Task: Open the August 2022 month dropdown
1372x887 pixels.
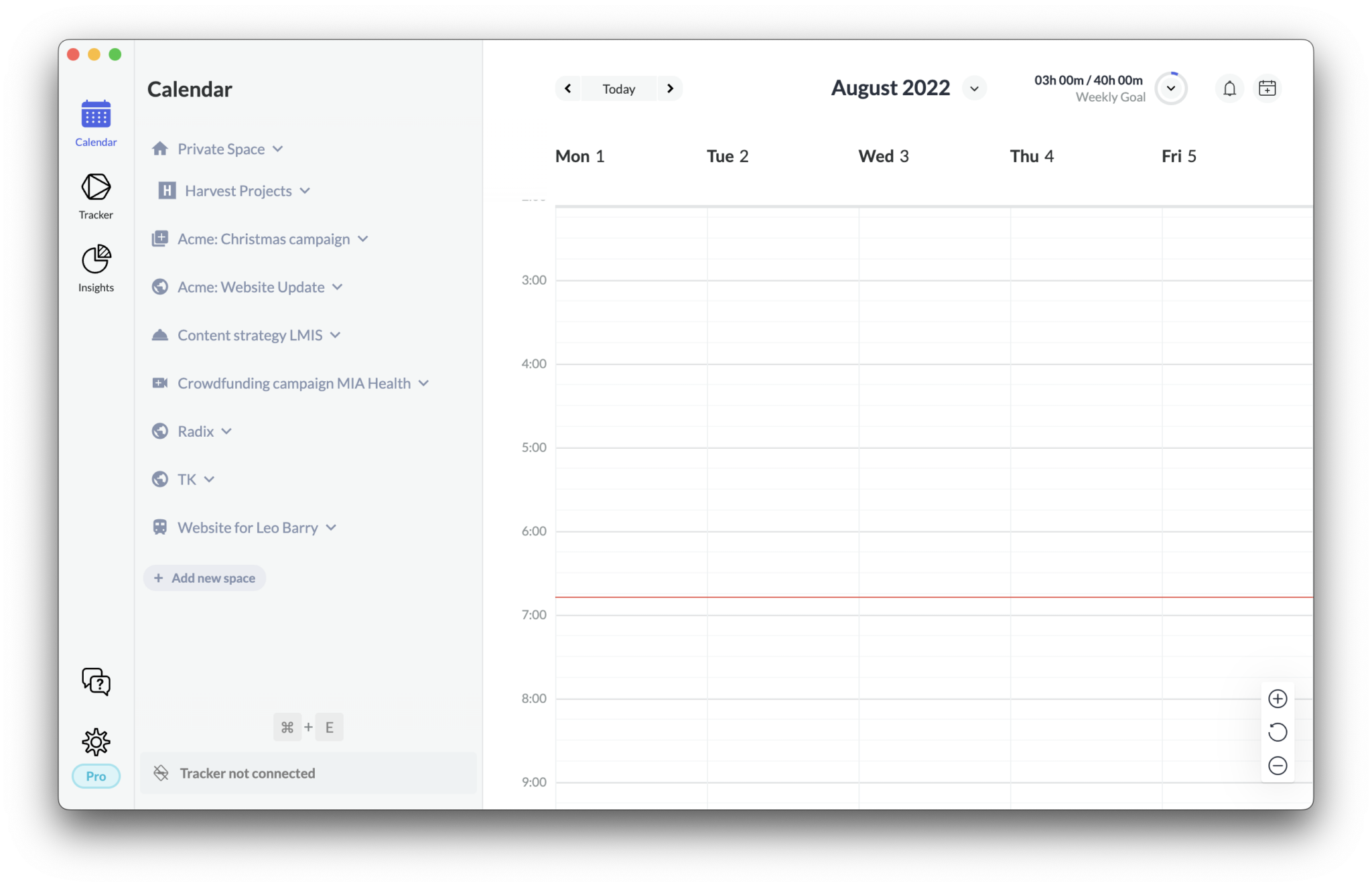Action: 974,88
